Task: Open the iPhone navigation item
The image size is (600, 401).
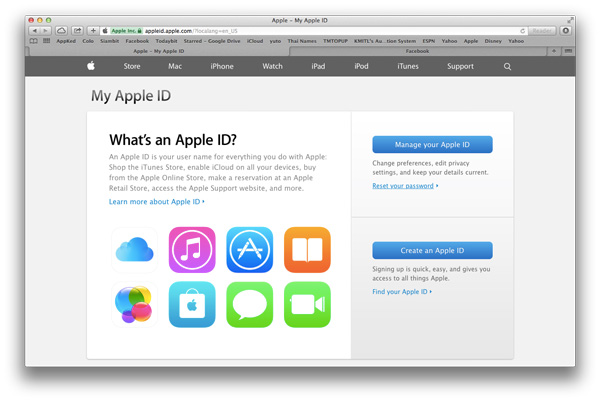Action: point(222,66)
